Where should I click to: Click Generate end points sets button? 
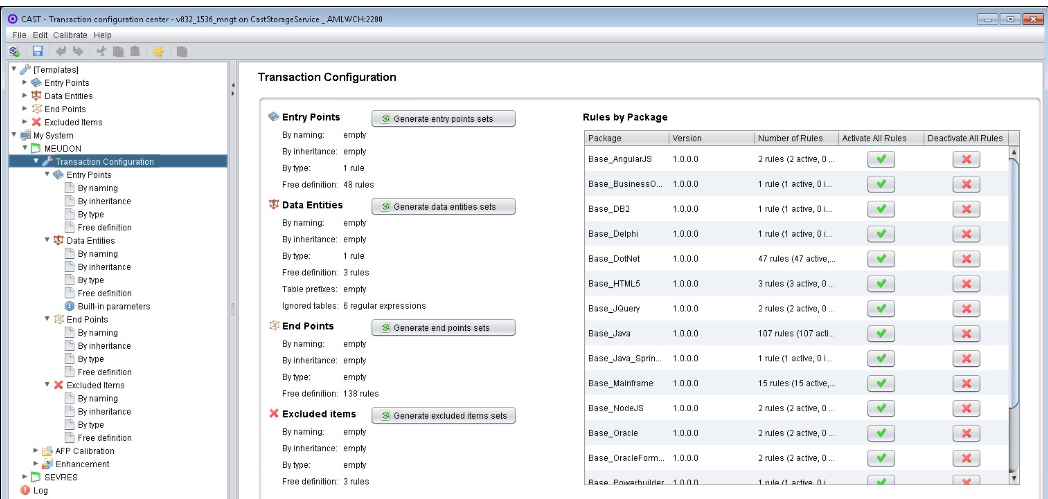[443, 327]
